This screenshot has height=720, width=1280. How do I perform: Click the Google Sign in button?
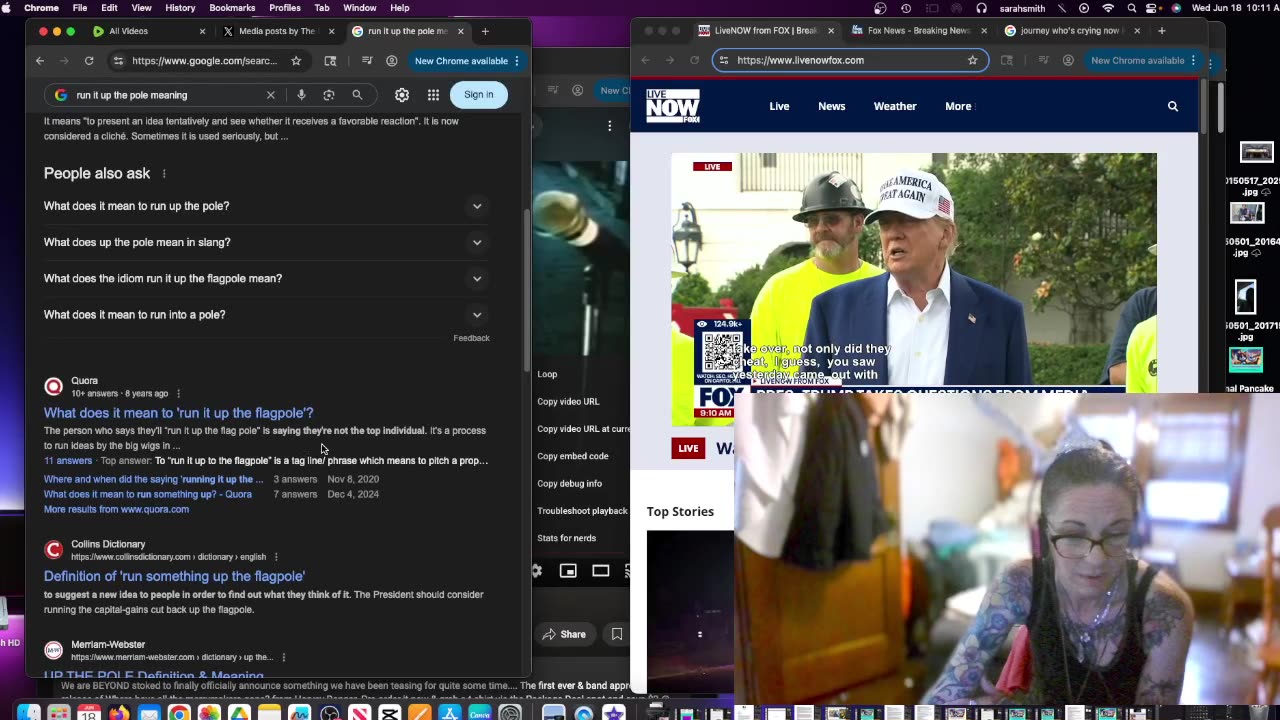point(479,95)
